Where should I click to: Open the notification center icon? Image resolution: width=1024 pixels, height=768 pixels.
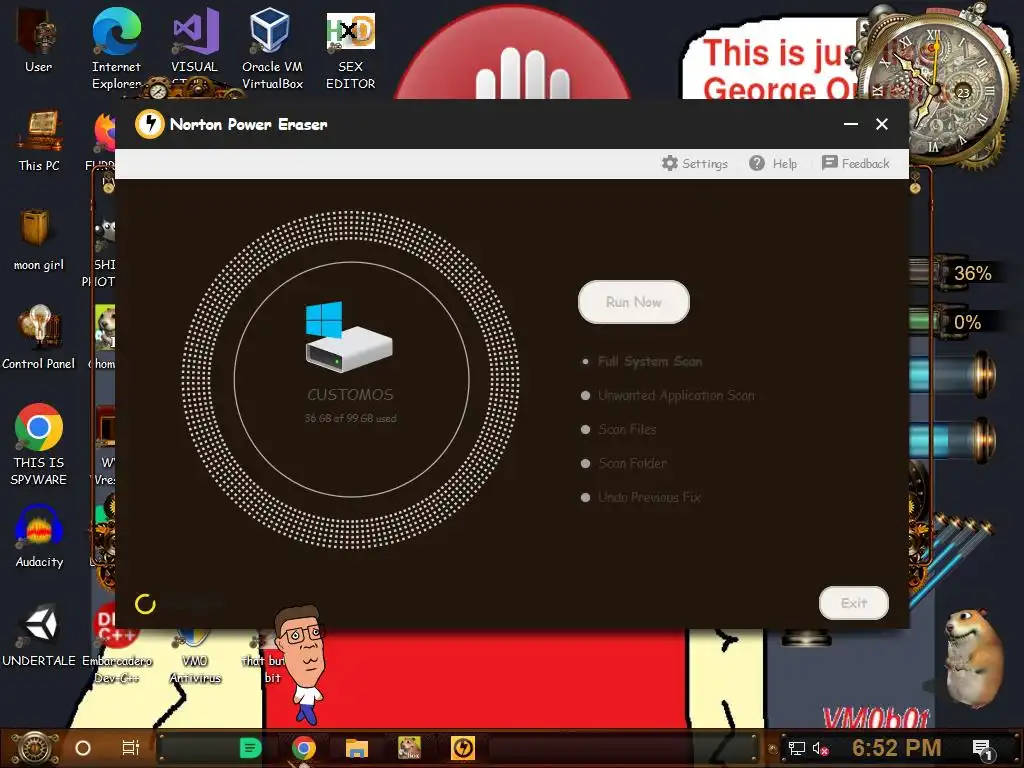pos(982,749)
